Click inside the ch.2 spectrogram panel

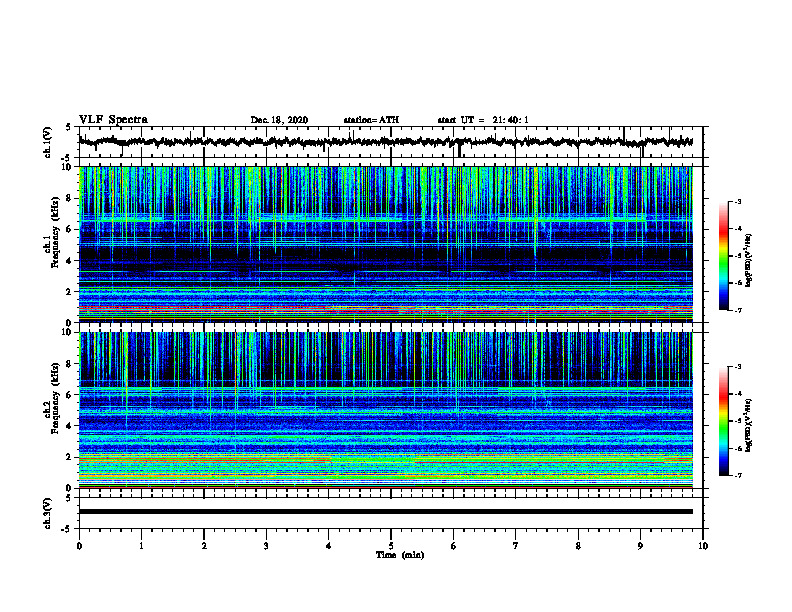pos(386,410)
